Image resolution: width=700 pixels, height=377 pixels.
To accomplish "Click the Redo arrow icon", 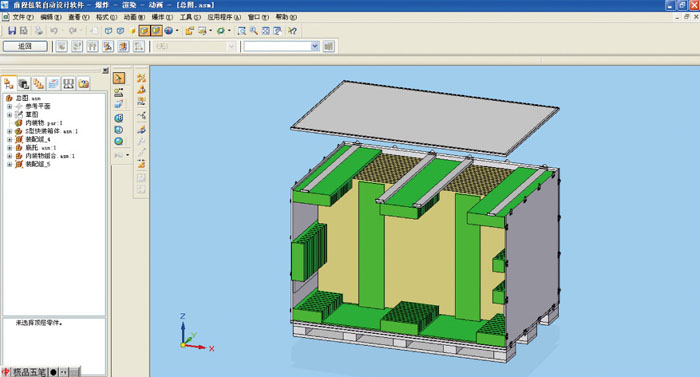I will tap(73, 30).
